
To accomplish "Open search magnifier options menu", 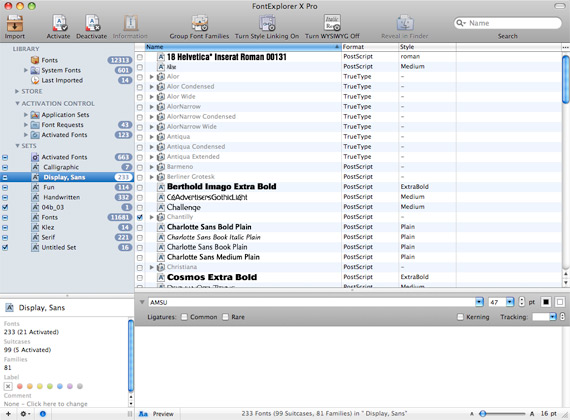I will 461,23.
